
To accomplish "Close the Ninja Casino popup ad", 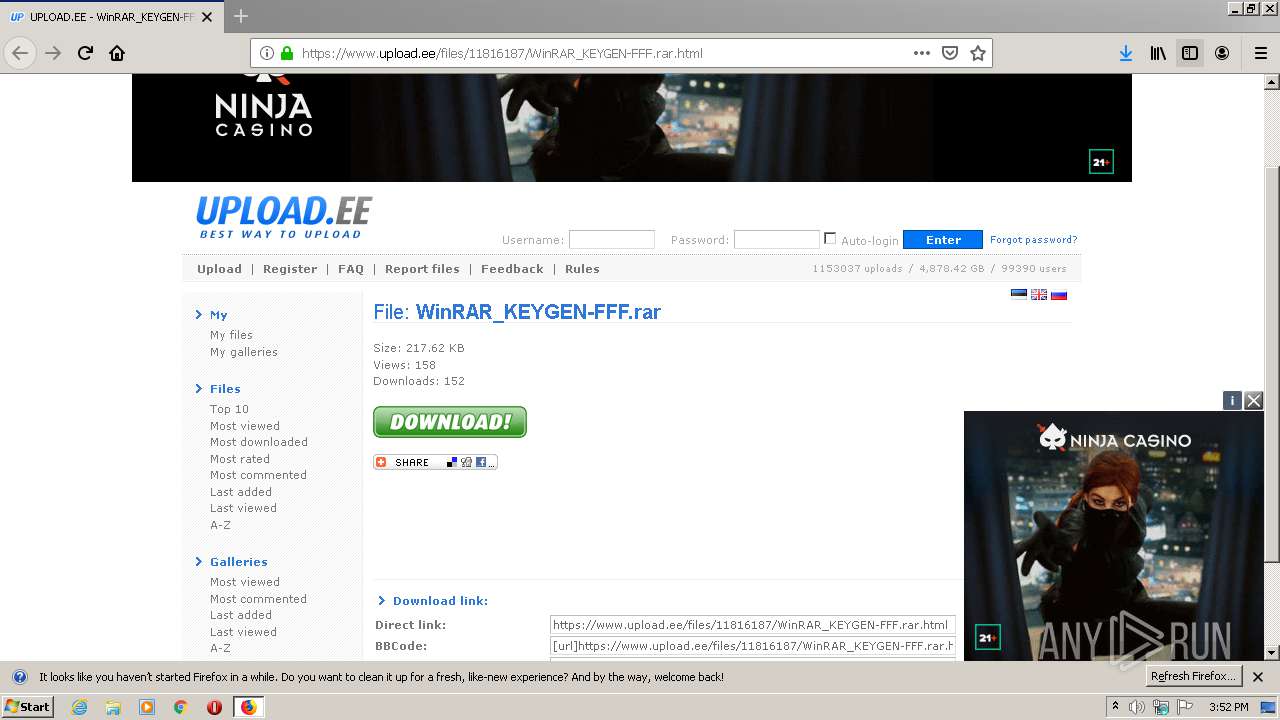I will 1254,400.
